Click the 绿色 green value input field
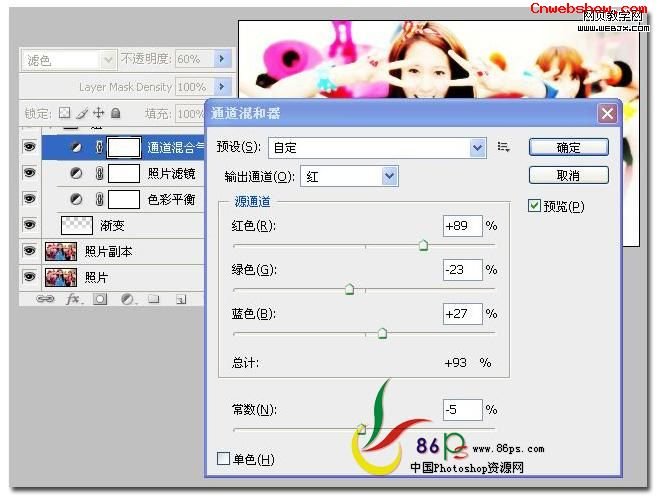 pyautogui.click(x=462, y=270)
